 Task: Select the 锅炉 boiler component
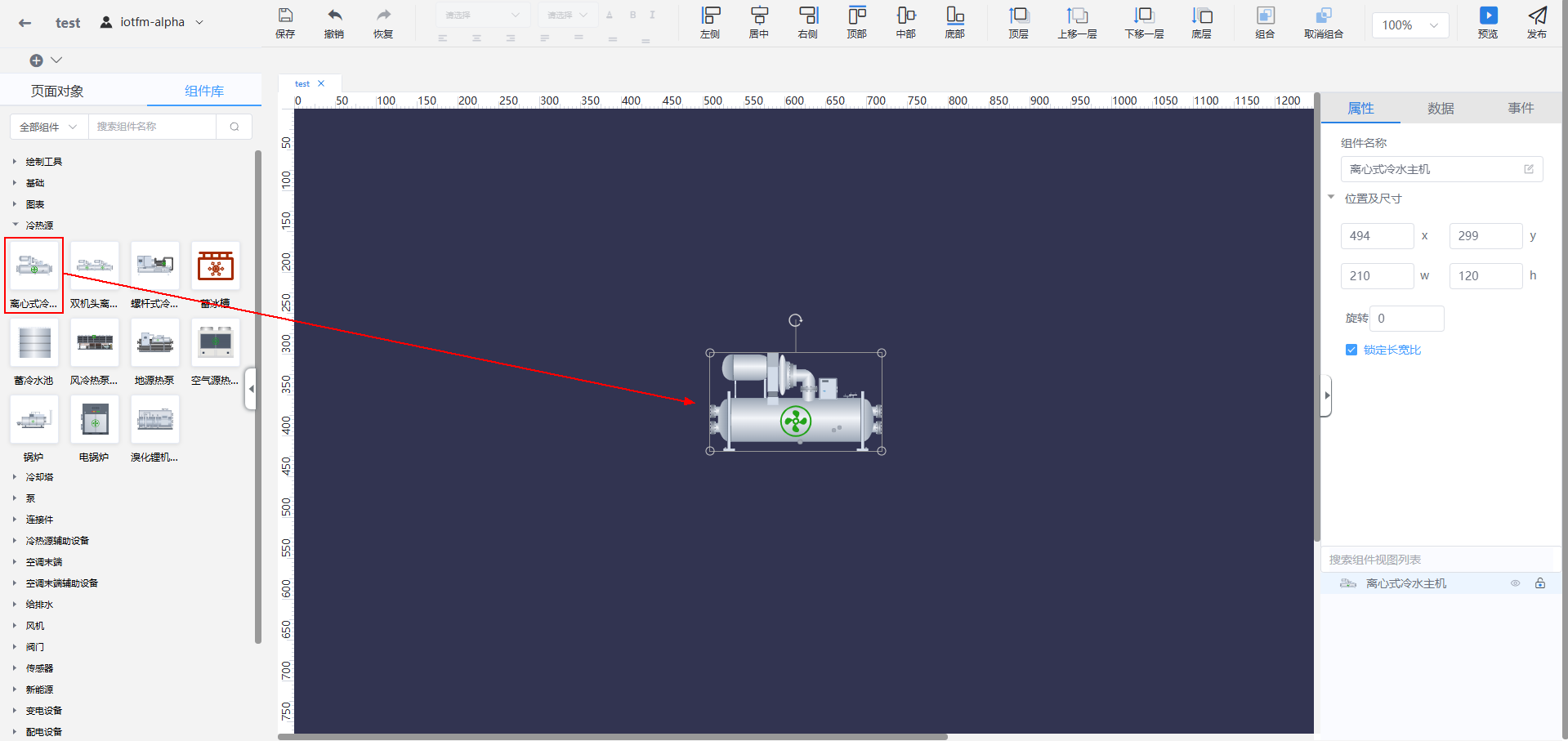(x=34, y=419)
